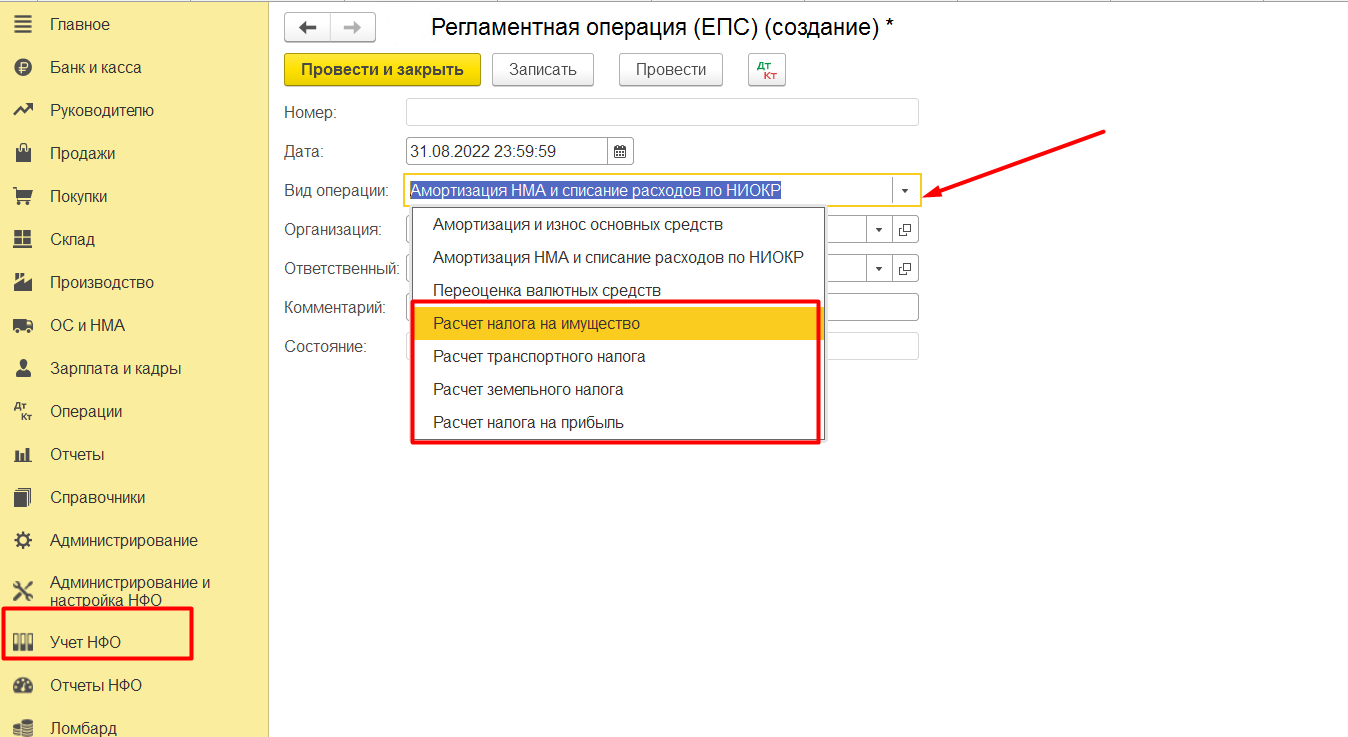Click the Записать button
The width and height of the screenshot is (1348, 737).
542,70
